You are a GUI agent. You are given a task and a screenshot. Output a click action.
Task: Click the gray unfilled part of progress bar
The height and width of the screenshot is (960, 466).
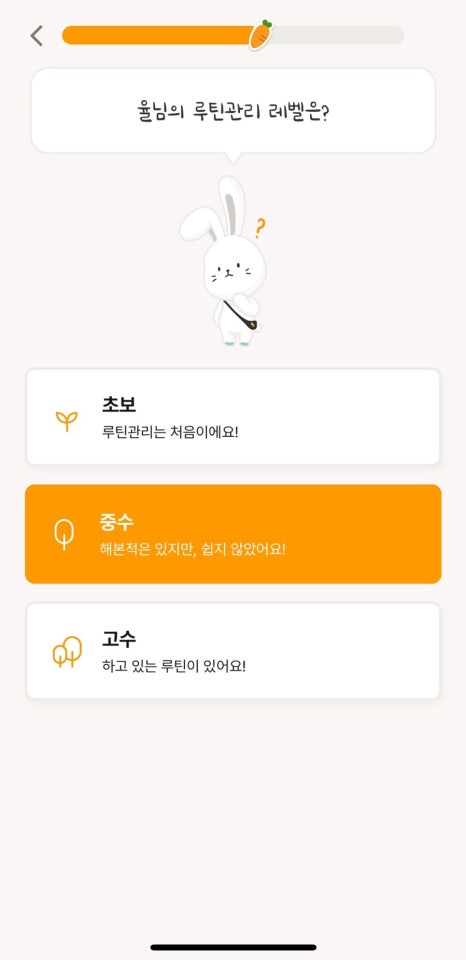tap(337, 35)
